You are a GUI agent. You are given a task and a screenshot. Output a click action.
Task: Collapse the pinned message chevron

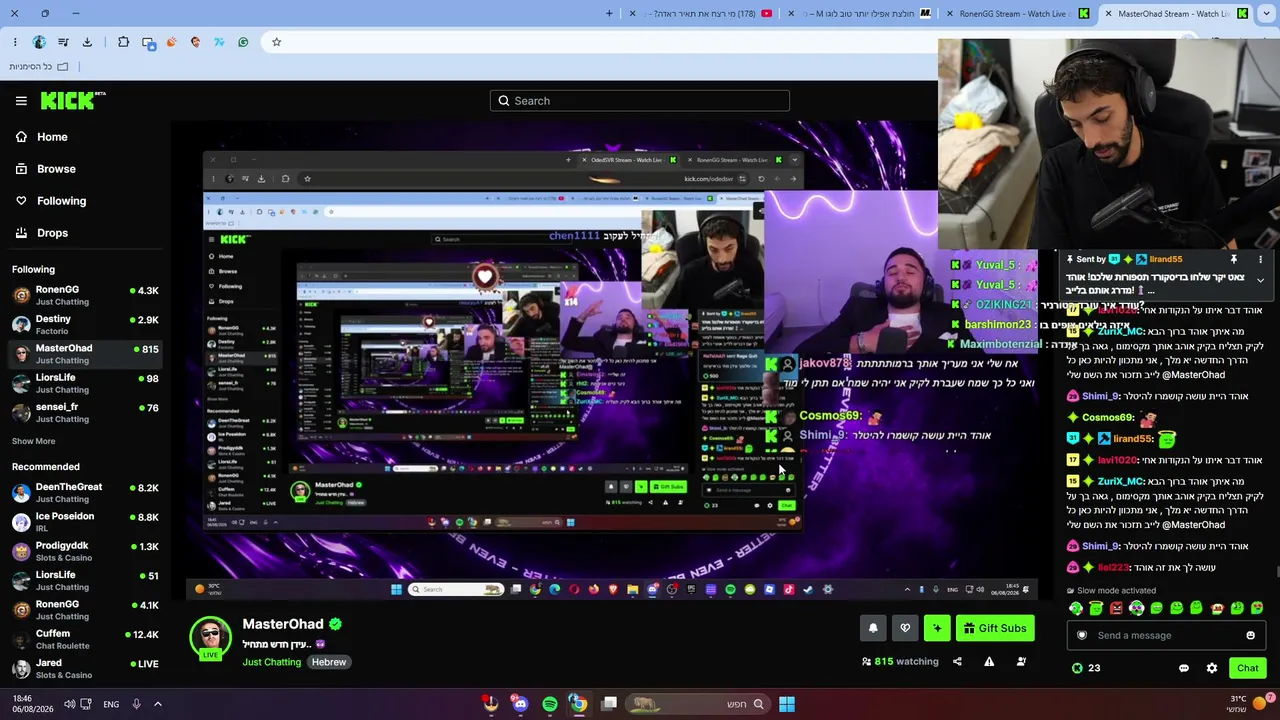click(x=1260, y=280)
